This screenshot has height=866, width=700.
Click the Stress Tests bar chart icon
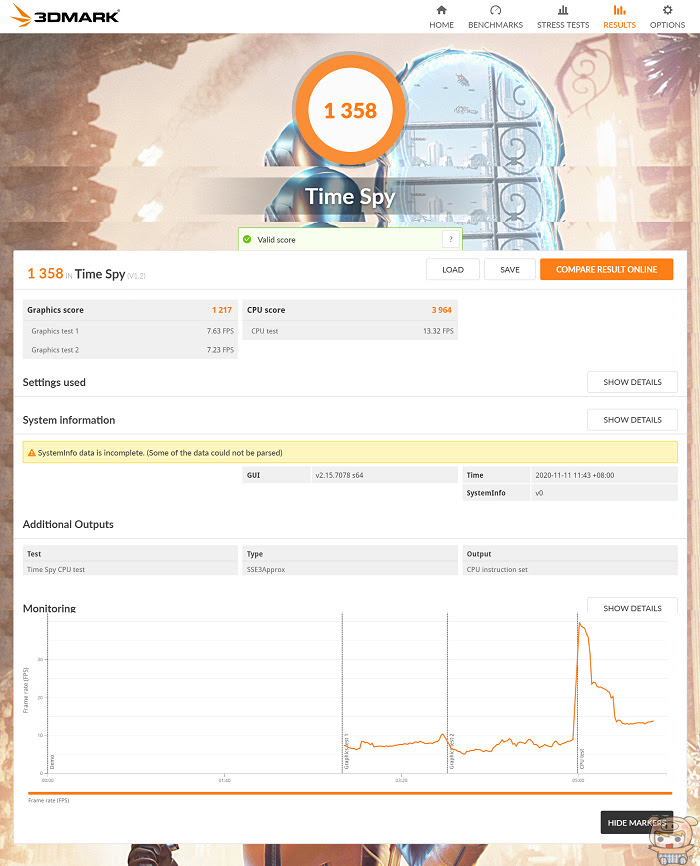(x=562, y=10)
